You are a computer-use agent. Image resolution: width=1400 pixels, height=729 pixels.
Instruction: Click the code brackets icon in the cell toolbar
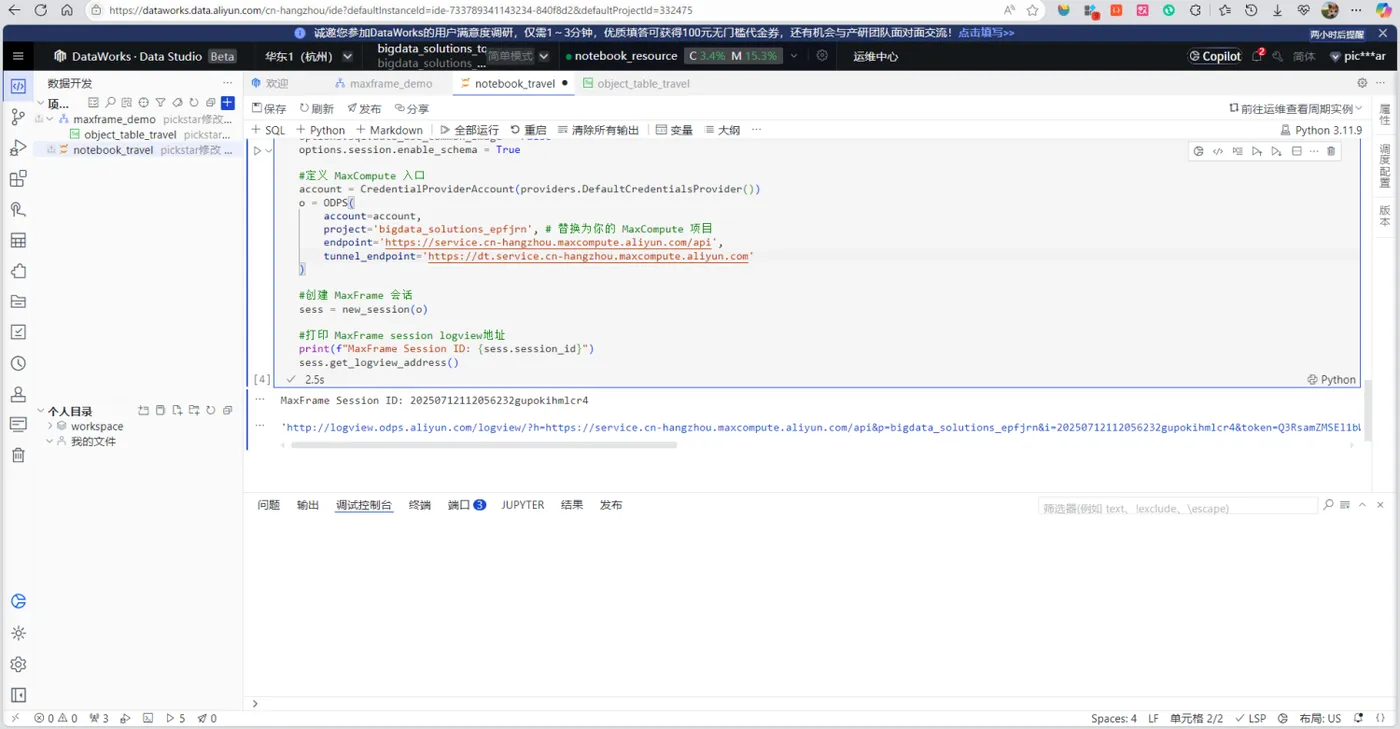(x=1218, y=151)
